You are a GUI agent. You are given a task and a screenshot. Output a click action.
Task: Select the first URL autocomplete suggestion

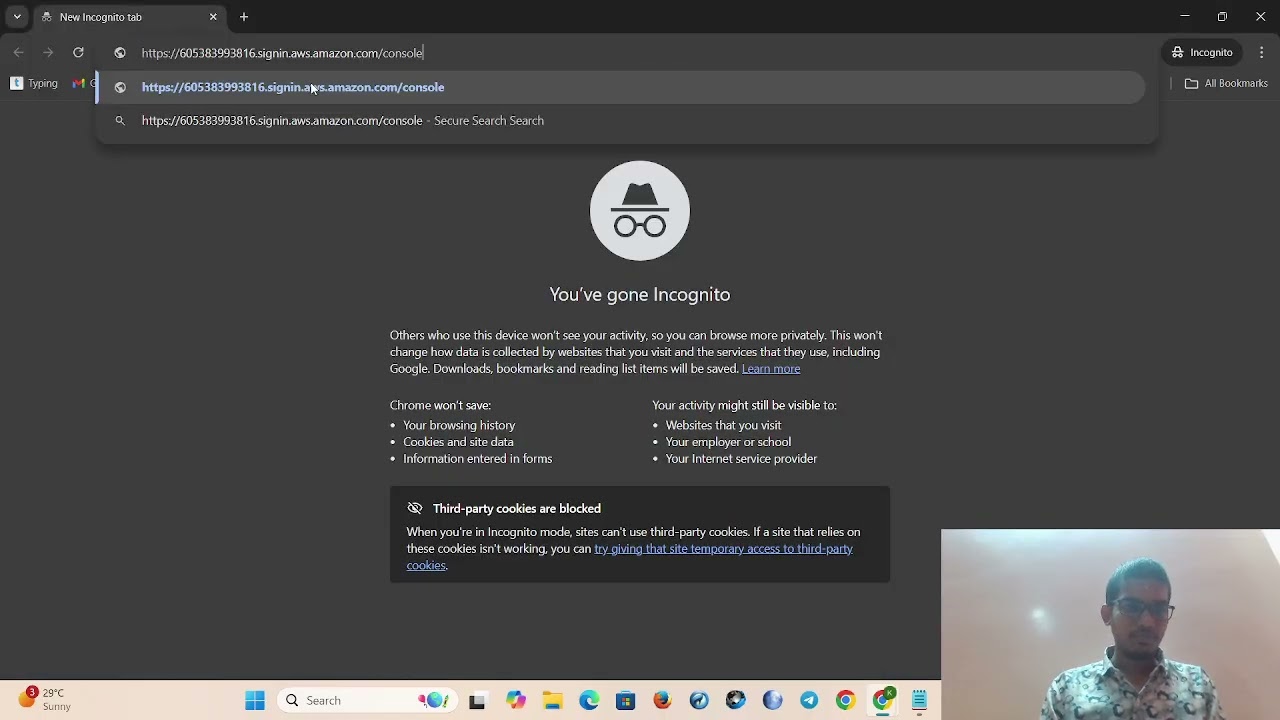pyautogui.click(x=620, y=87)
